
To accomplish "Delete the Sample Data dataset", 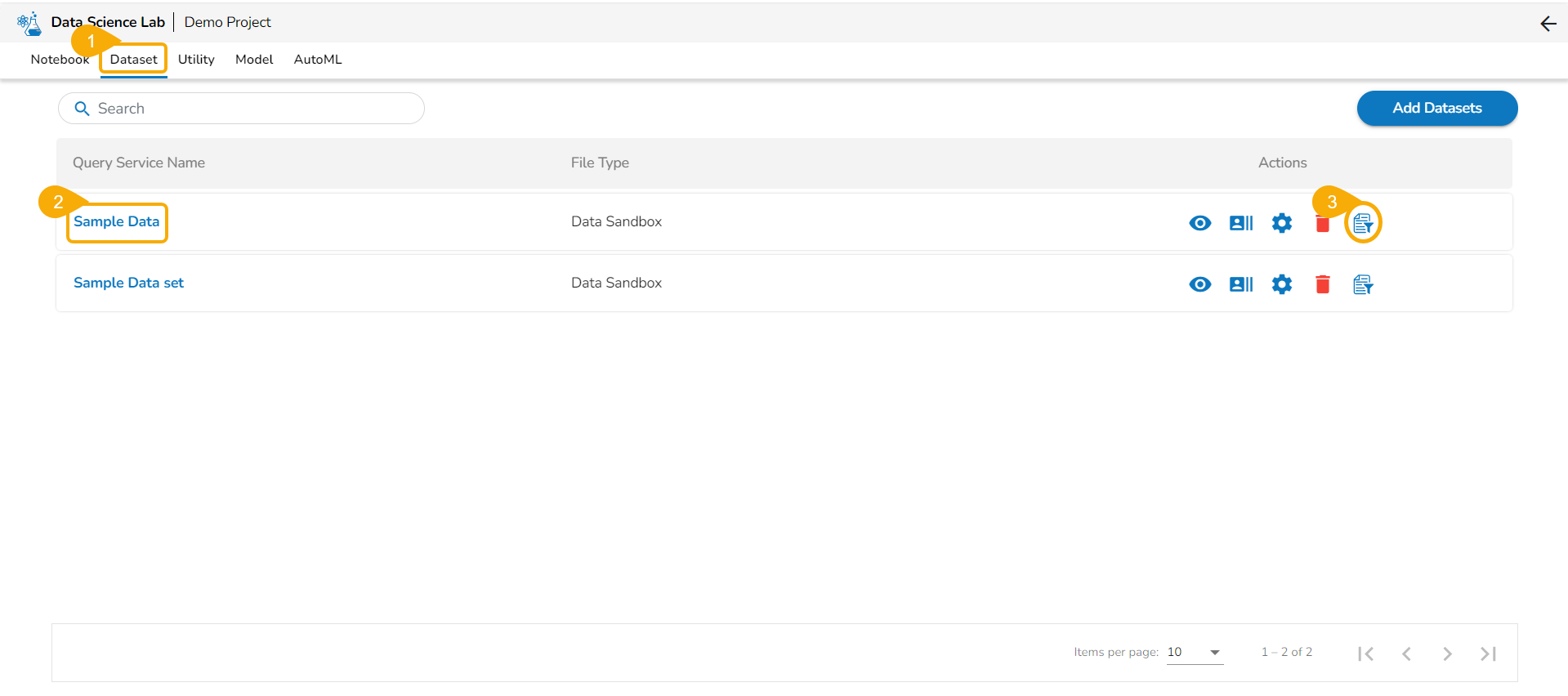I will 1322,225.
